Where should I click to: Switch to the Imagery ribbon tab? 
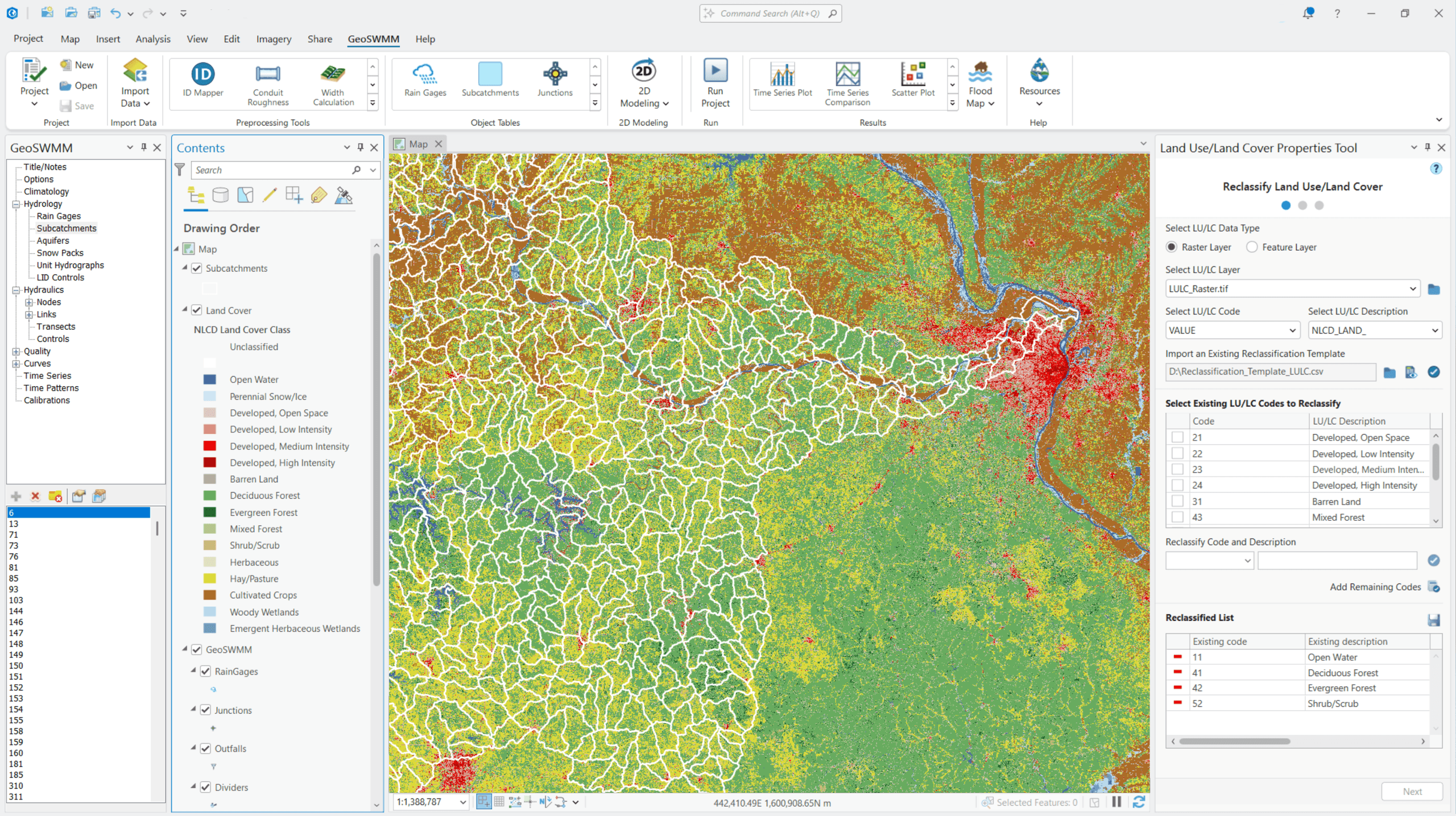click(x=273, y=39)
